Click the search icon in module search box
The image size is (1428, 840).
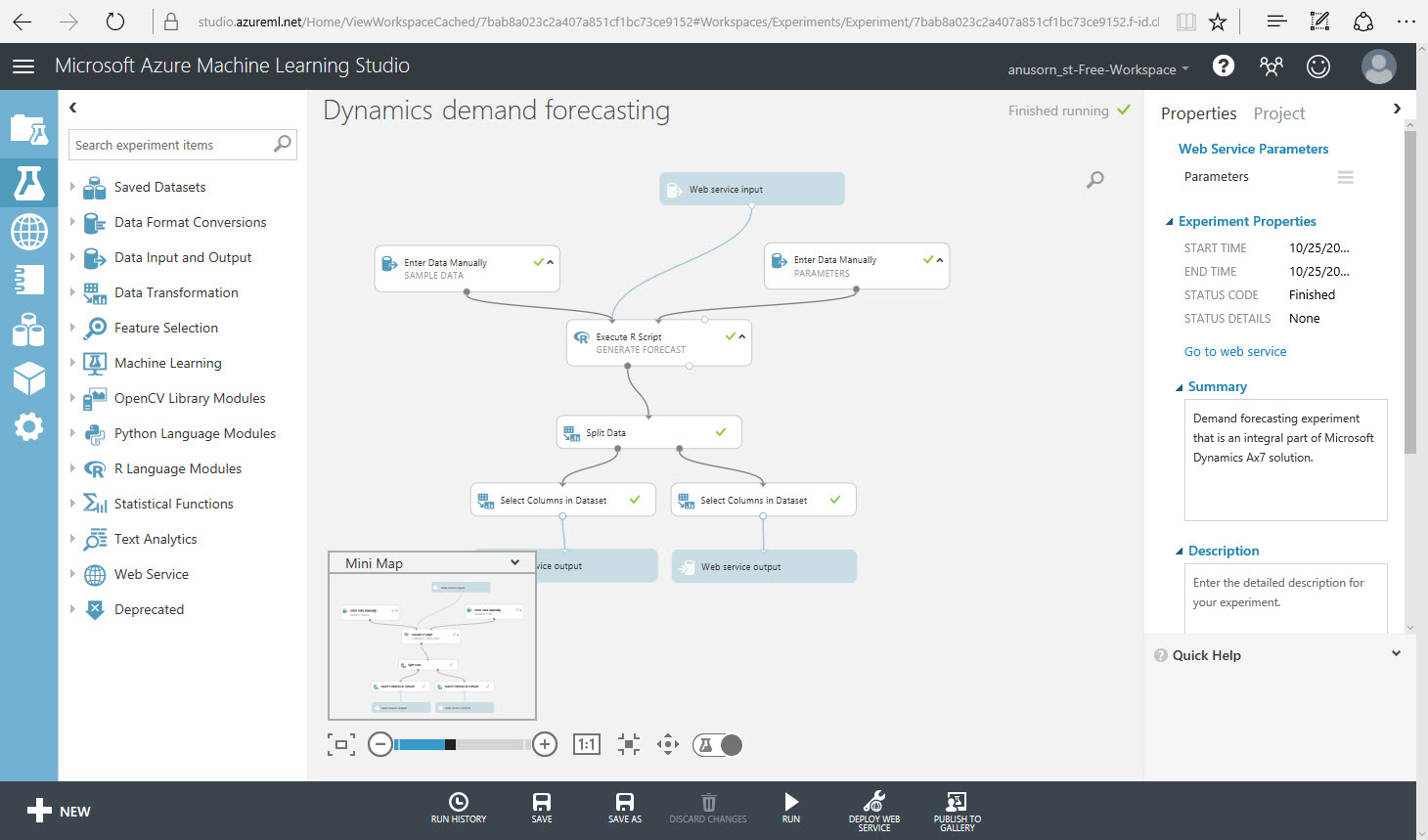point(283,144)
